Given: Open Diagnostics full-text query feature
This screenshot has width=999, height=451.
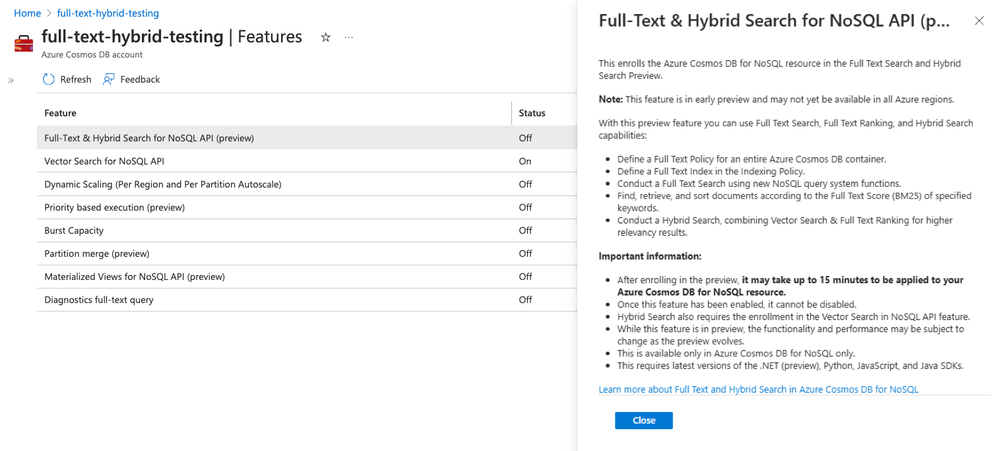Looking at the screenshot, I should (x=99, y=299).
